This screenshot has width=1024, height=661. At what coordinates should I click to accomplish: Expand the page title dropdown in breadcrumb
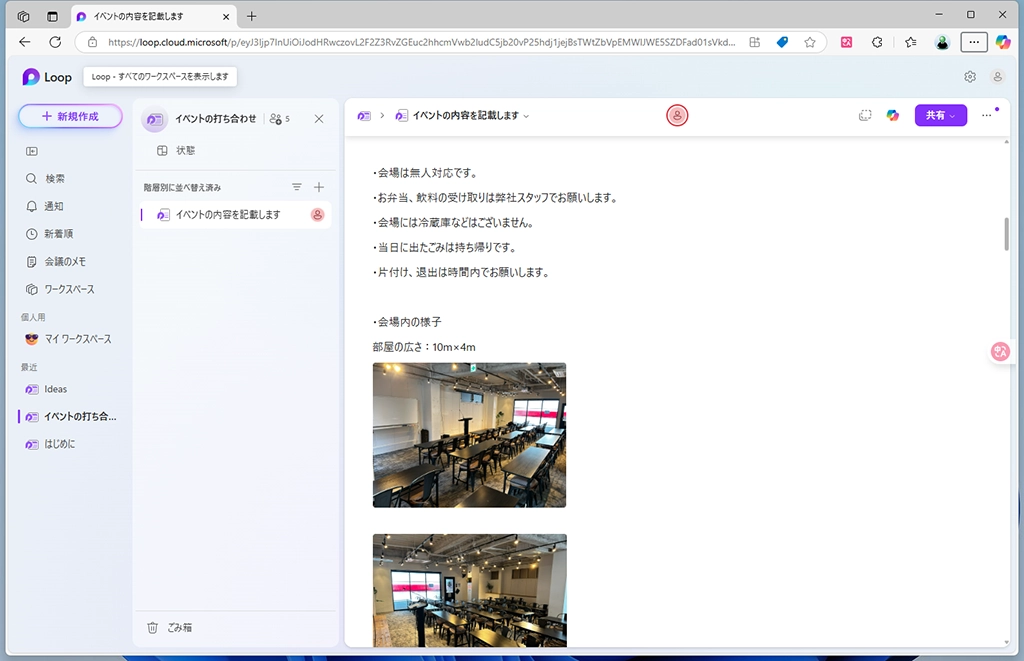click(526, 116)
